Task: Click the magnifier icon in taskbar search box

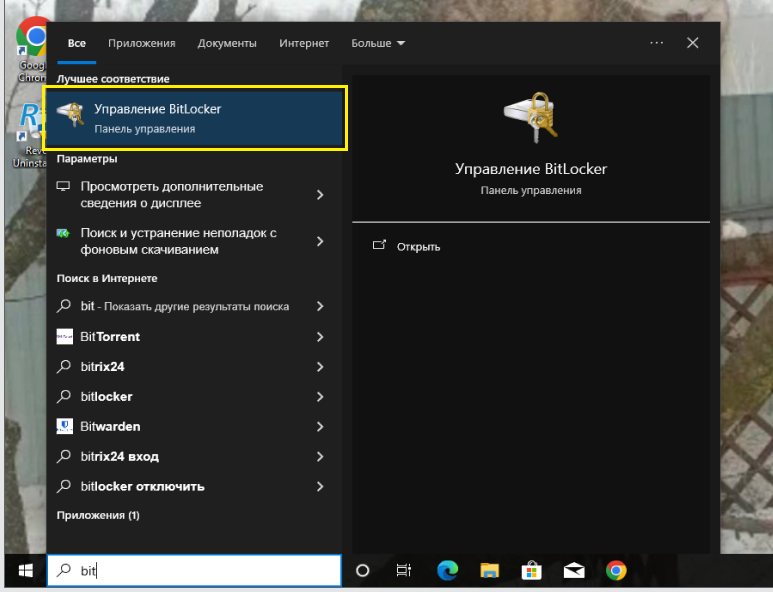Action: (64, 570)
